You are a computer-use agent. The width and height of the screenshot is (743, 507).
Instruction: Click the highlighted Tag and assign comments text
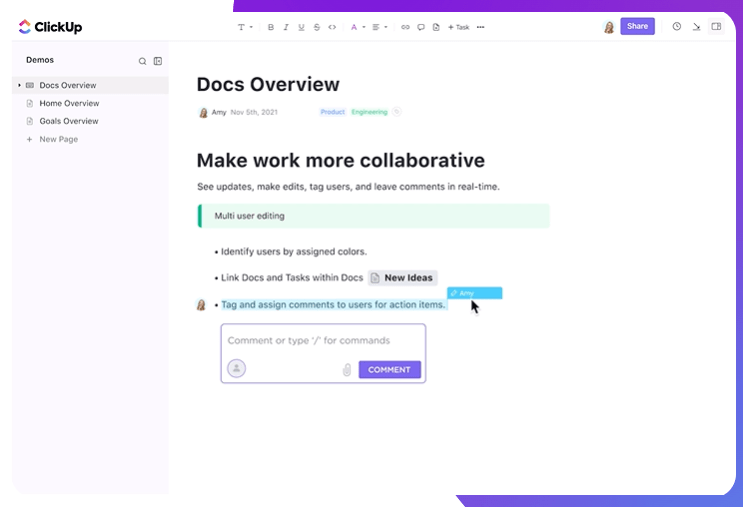point(334,305)
